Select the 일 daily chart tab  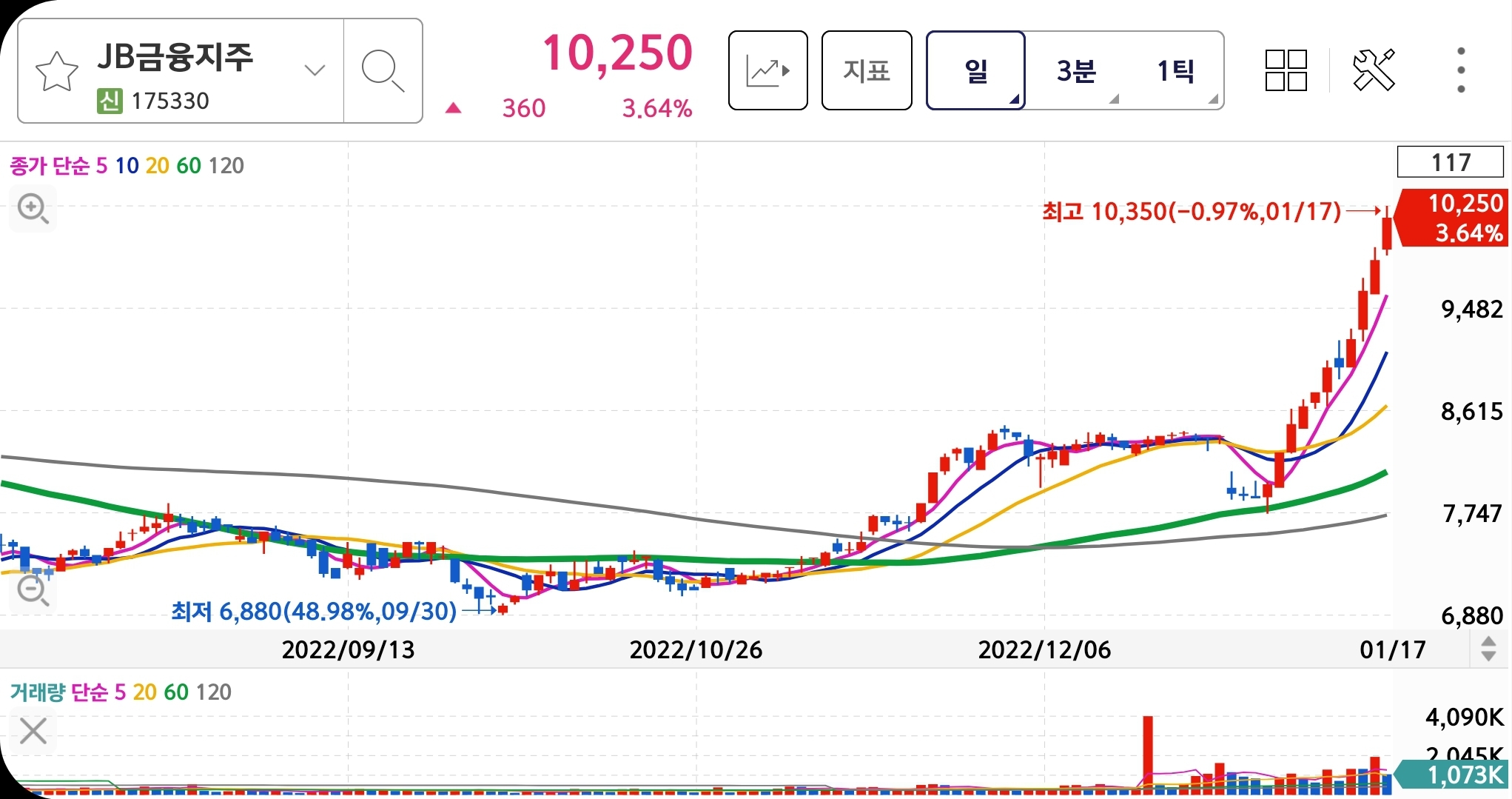pyautogui.click(x=975, y=70)
